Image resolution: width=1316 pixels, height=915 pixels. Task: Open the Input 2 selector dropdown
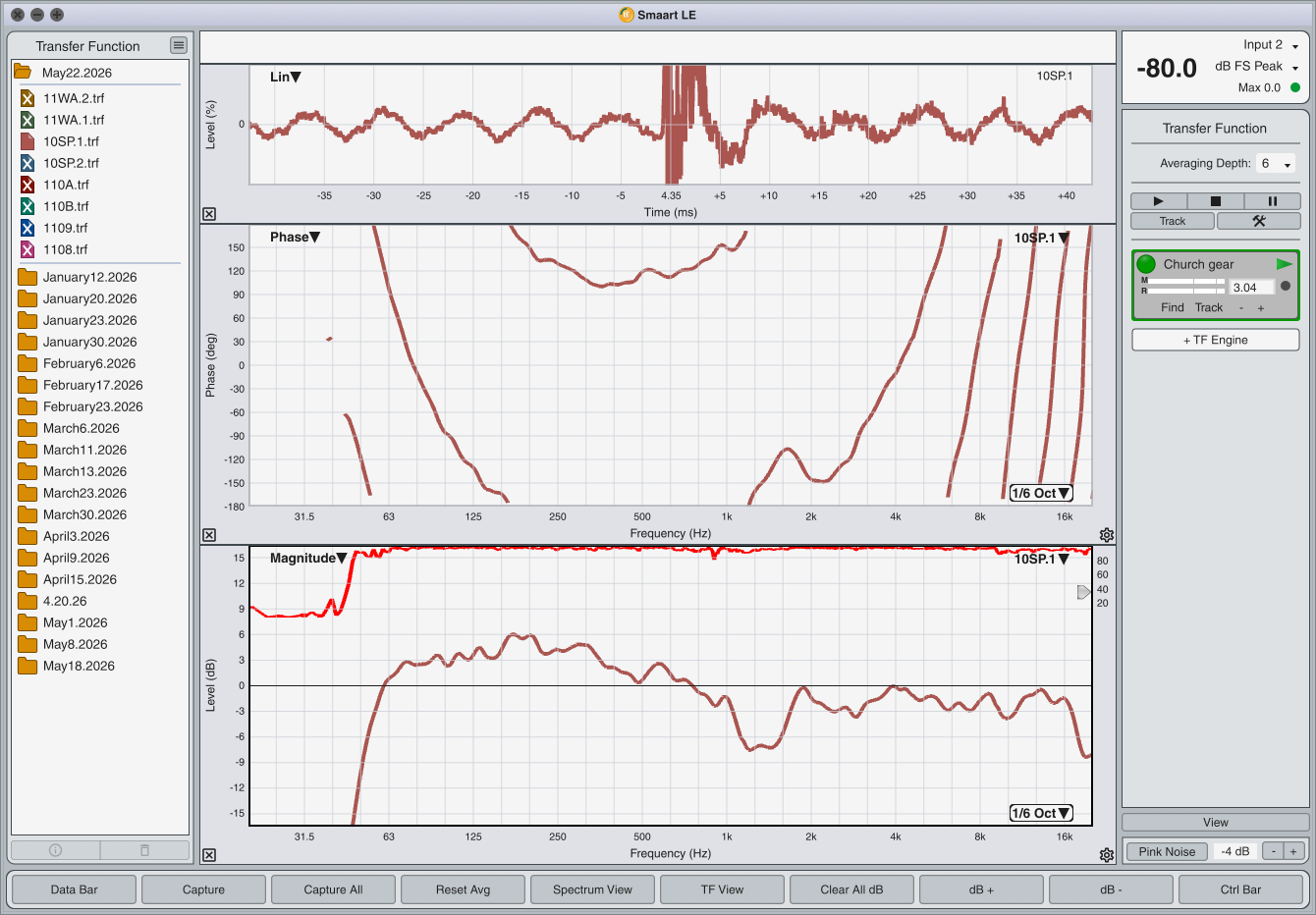pyautogui.click(x=1271, y=45)
